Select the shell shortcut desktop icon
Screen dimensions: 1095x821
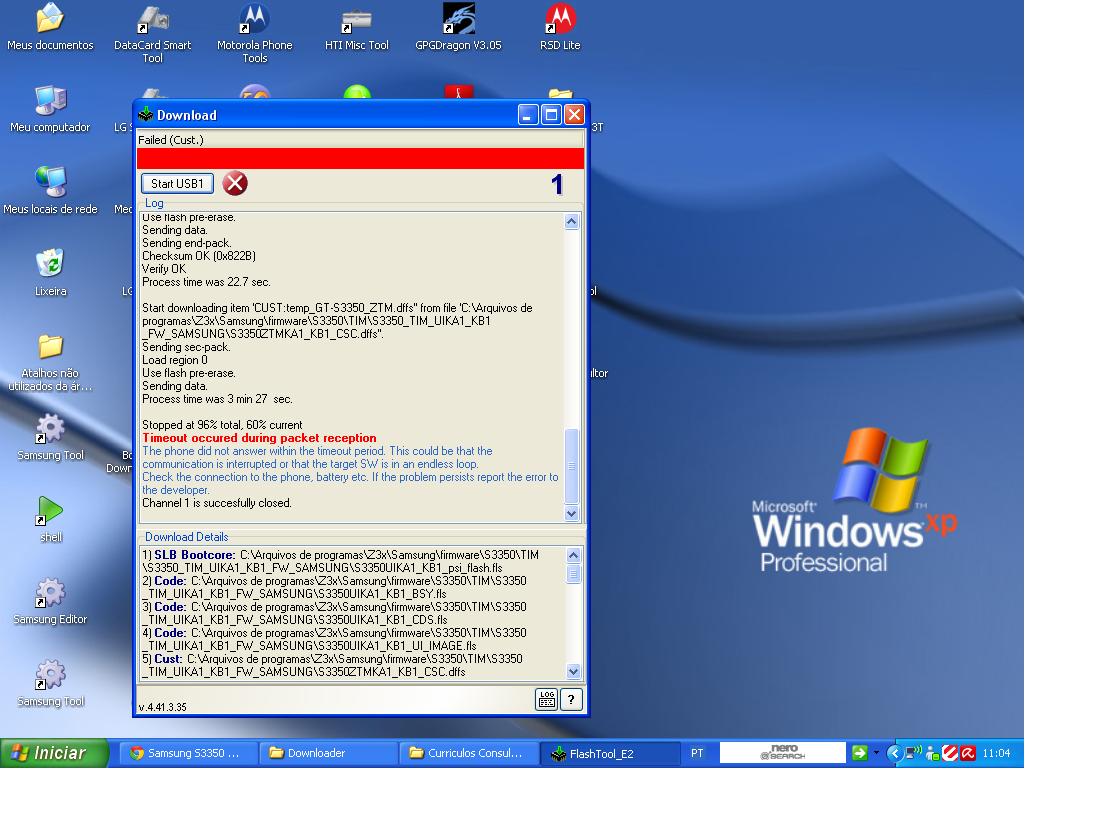(x=50, y=519)
